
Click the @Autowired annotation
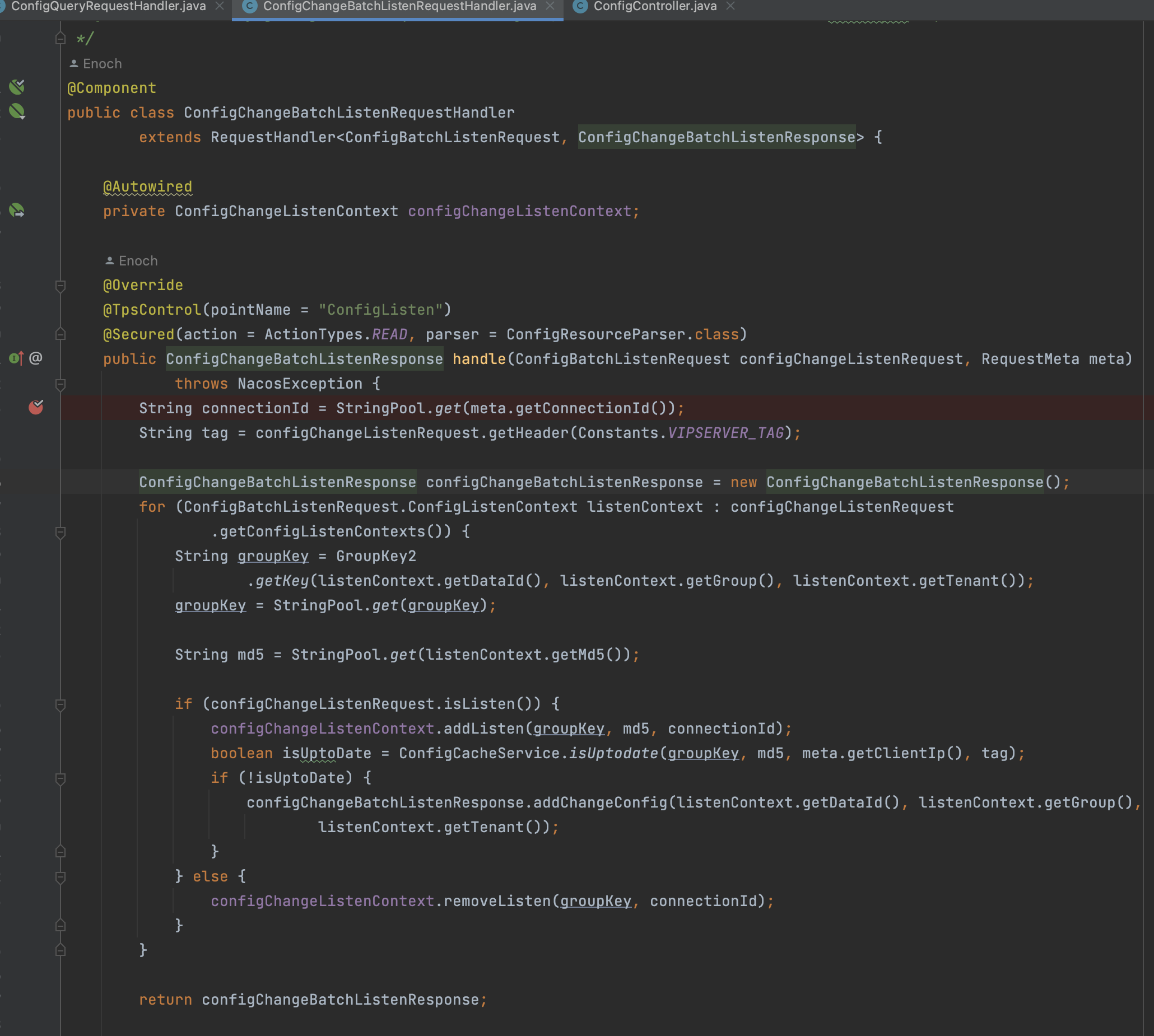[x=147, y=186]
